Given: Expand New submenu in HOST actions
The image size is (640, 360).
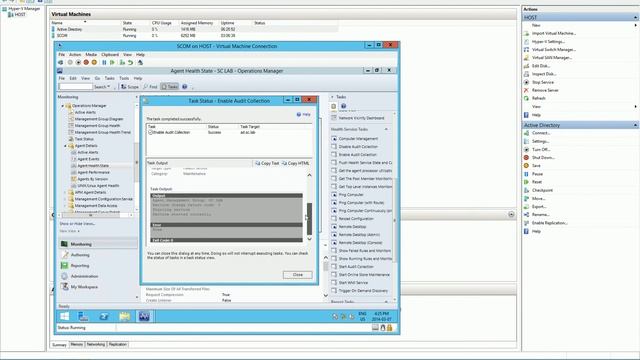Looking at the screenshot, I should pyautogui.click(x=636, y=25).
